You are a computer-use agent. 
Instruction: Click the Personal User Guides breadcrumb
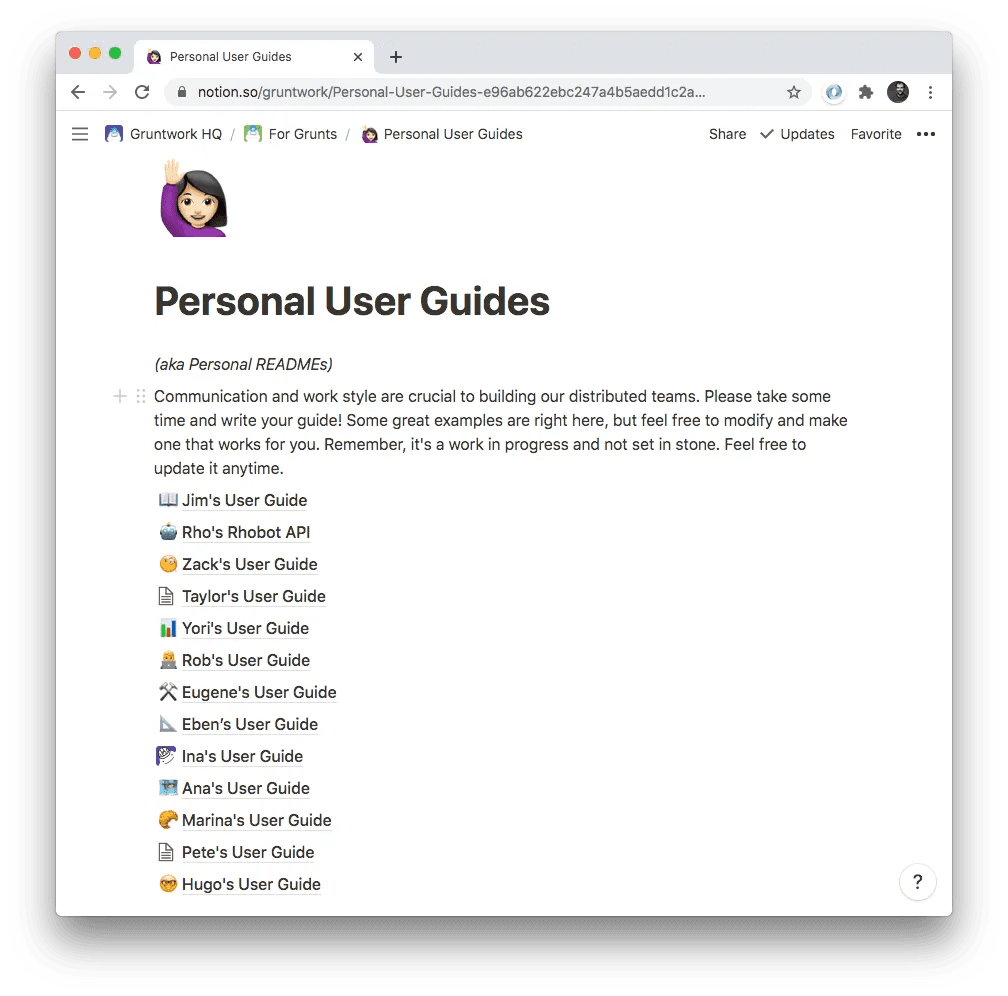pyautogui.click(x=442, y=134)
